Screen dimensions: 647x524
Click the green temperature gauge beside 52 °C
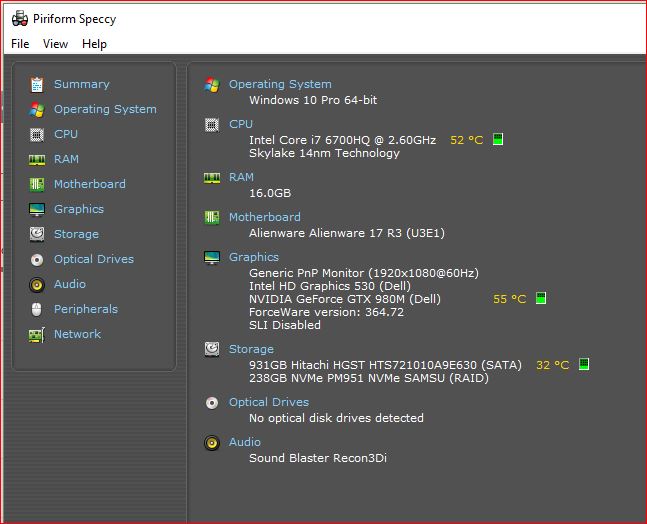tap(498, 139)
